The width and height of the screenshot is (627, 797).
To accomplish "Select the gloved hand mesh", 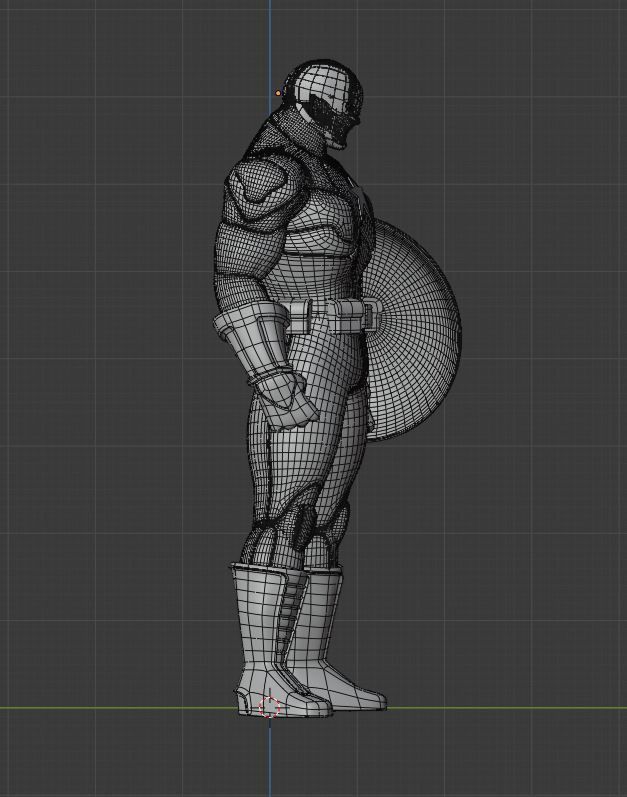I will tap(286, 403).
